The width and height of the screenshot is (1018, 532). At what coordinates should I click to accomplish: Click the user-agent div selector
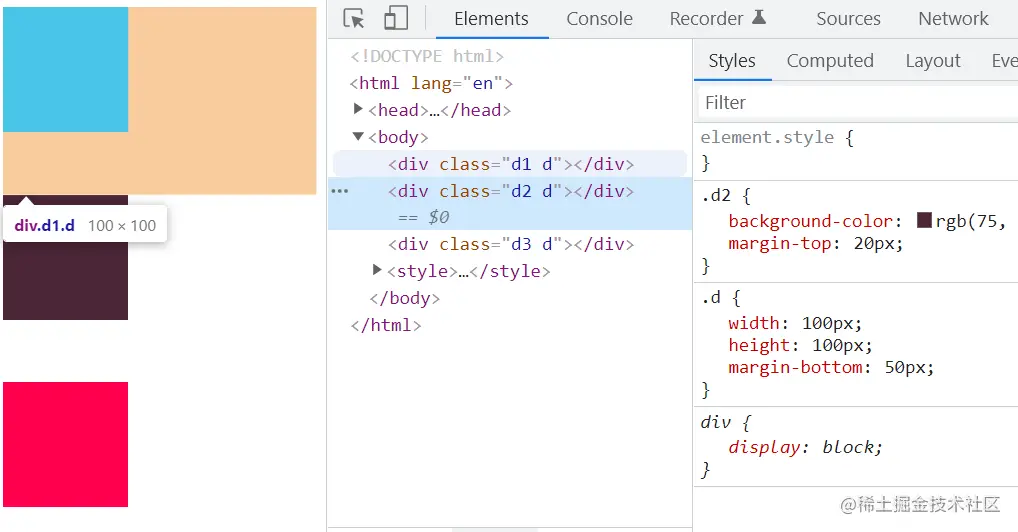point(715,422)
